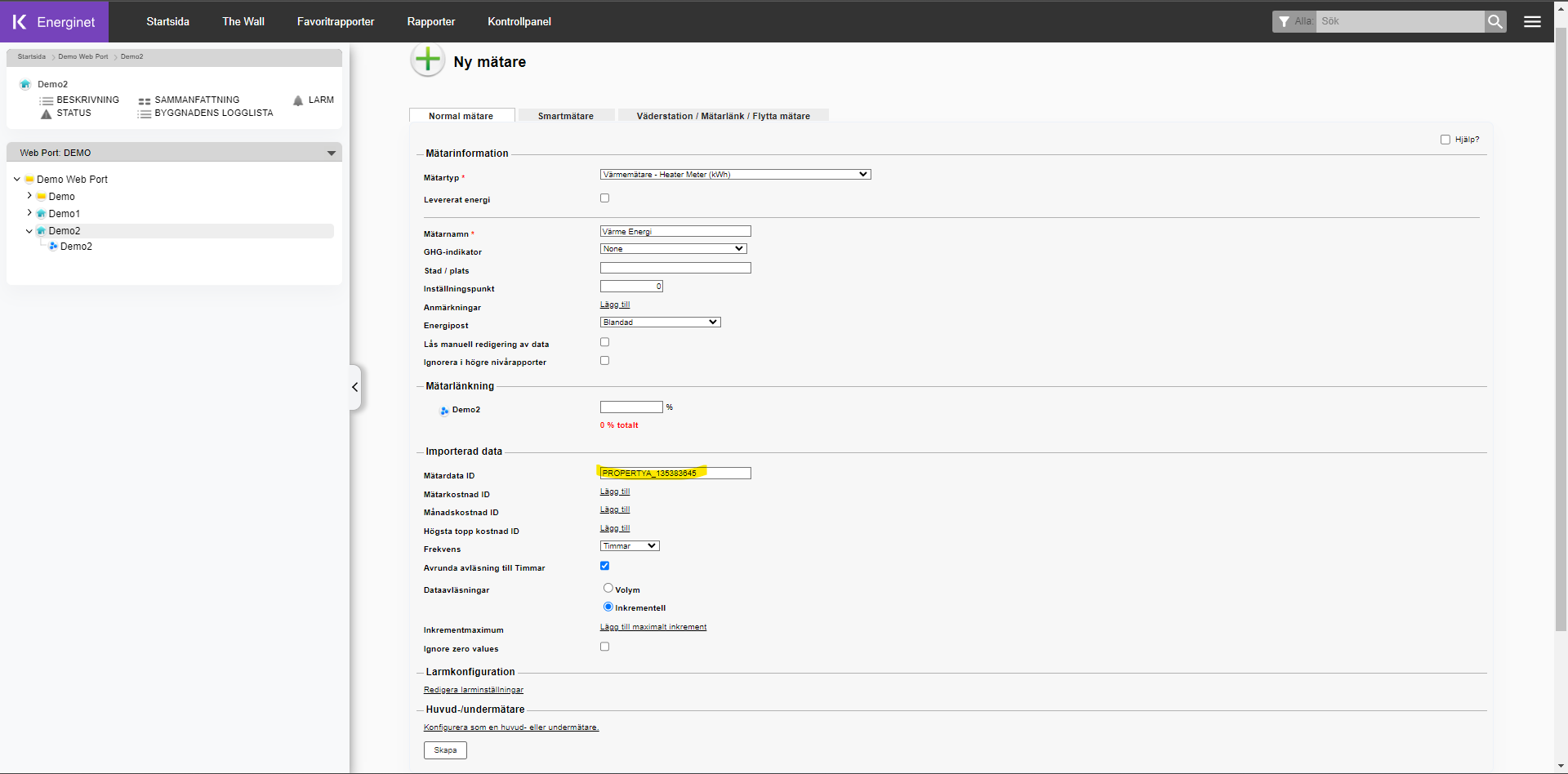This screenshot has width=1568, height=774.
Task: Uncheck Avrunda avläsning till Timmar
Action: [x=605, y=566]
